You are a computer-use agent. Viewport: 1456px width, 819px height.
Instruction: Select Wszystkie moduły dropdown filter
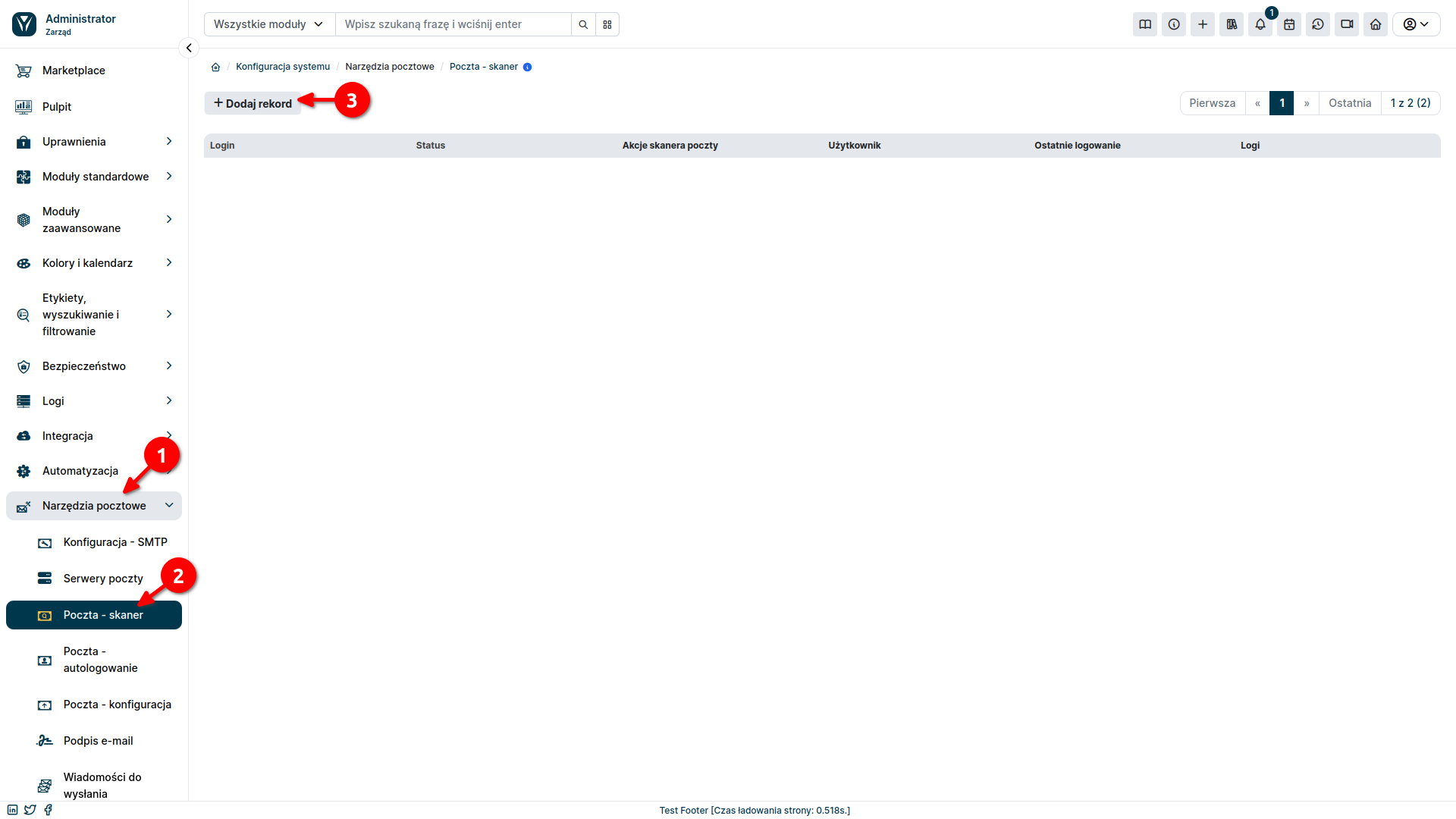(267, 24)
